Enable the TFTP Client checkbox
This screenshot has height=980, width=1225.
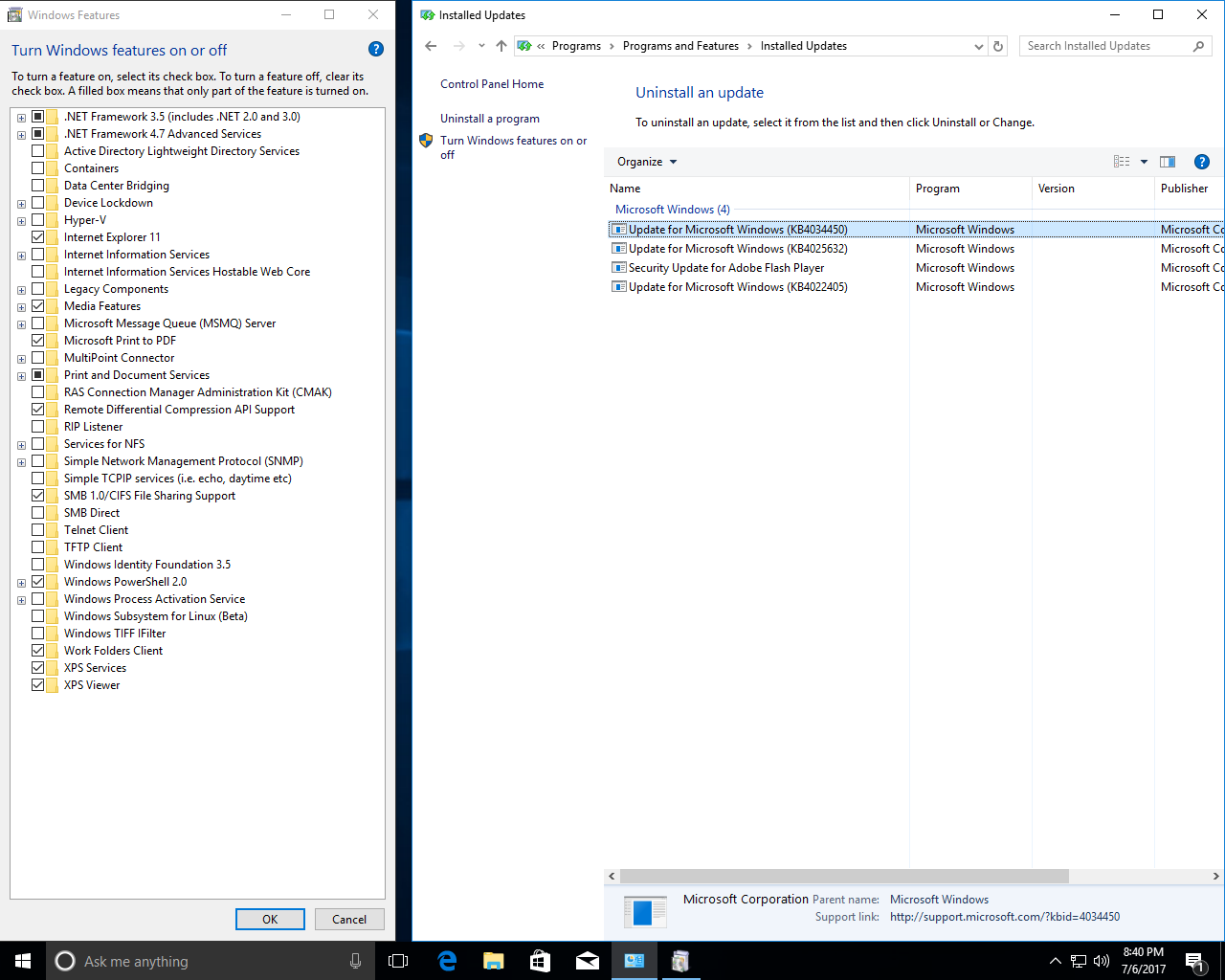(x=38, y=547)
